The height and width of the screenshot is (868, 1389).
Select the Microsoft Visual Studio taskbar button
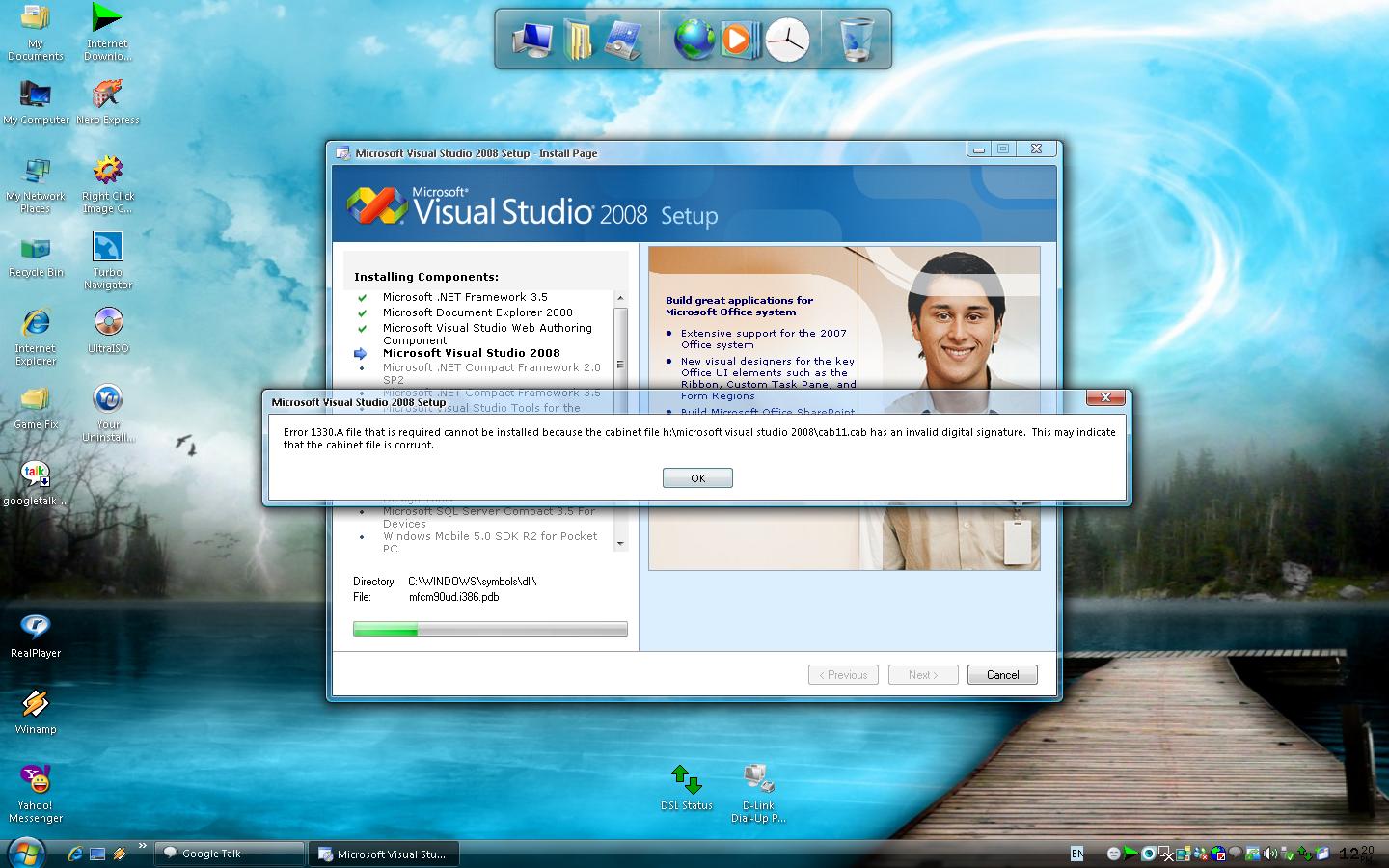pyautogui.click(x=384, y=854)
